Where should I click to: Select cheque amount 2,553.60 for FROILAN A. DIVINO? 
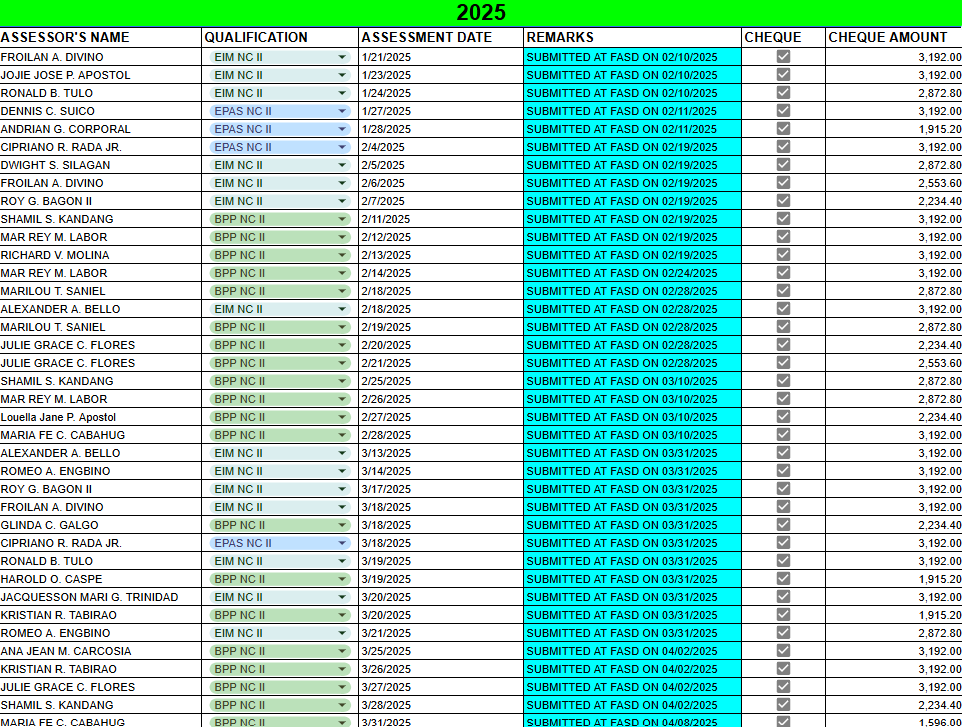coord(894,183)
